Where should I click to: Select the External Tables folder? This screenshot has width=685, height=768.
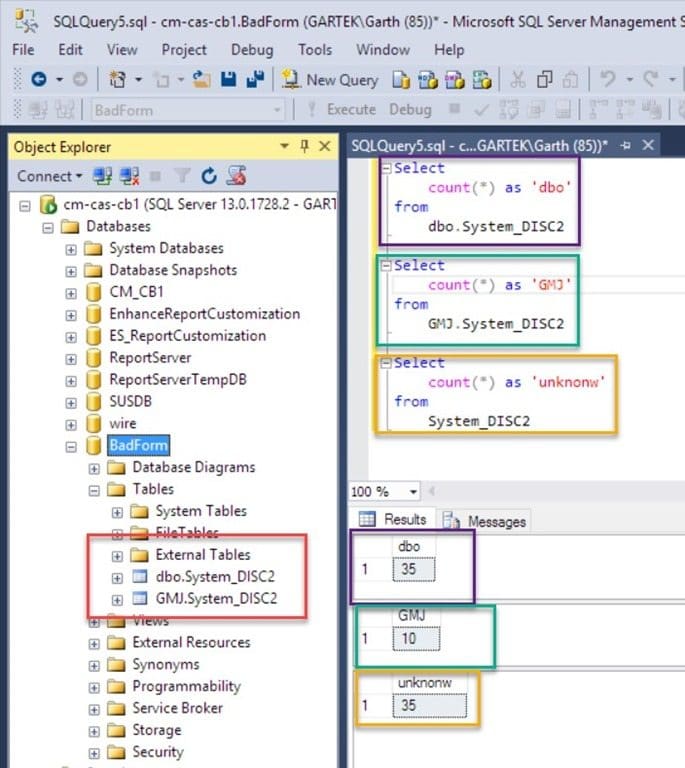203,554
